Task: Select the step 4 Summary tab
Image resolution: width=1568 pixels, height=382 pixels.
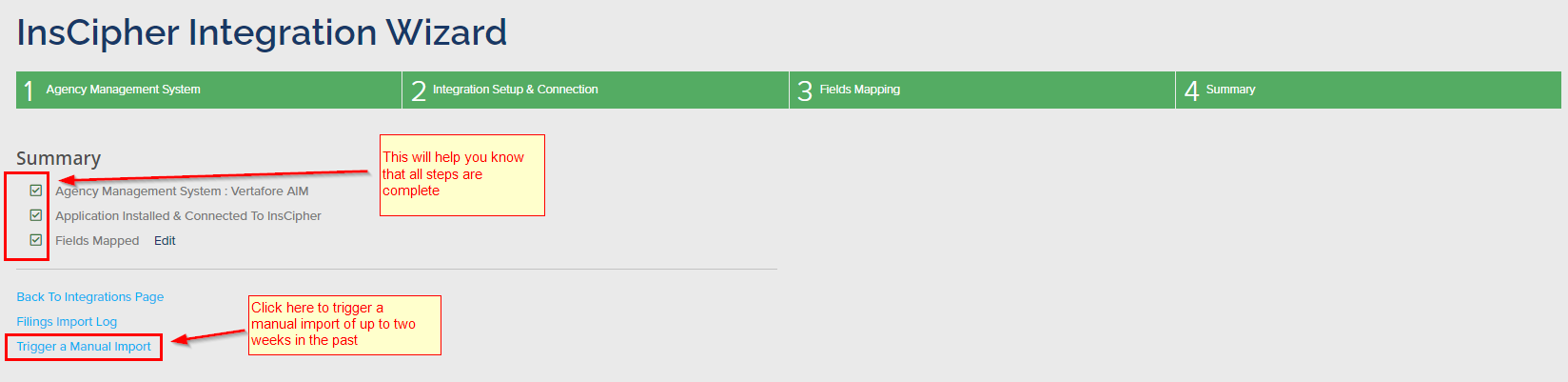Action: pos(1230,90)
